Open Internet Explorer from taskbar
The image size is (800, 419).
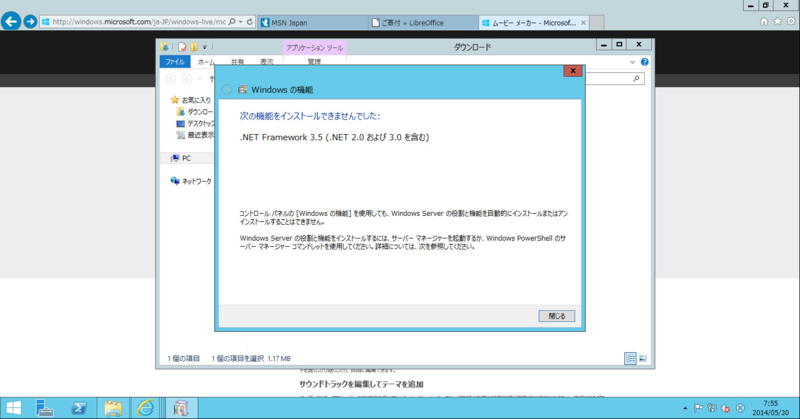pyautogui.click(x=146, y=408)
